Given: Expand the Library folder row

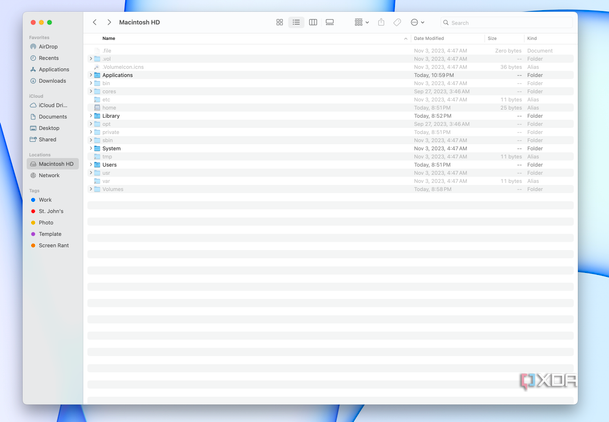Looking at the screenshot, I should click(91, 116).
